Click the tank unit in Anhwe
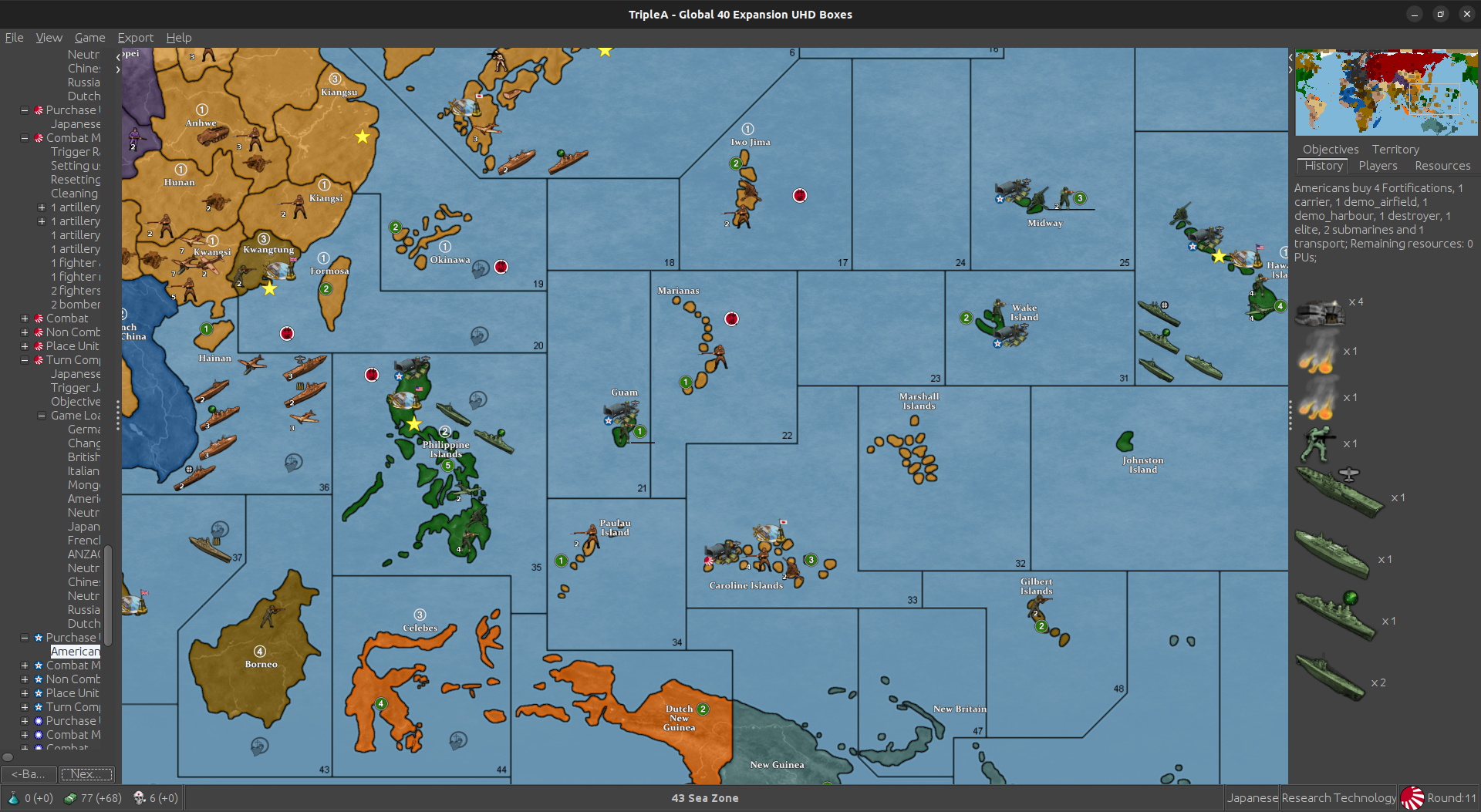 [x=212, y=136]
